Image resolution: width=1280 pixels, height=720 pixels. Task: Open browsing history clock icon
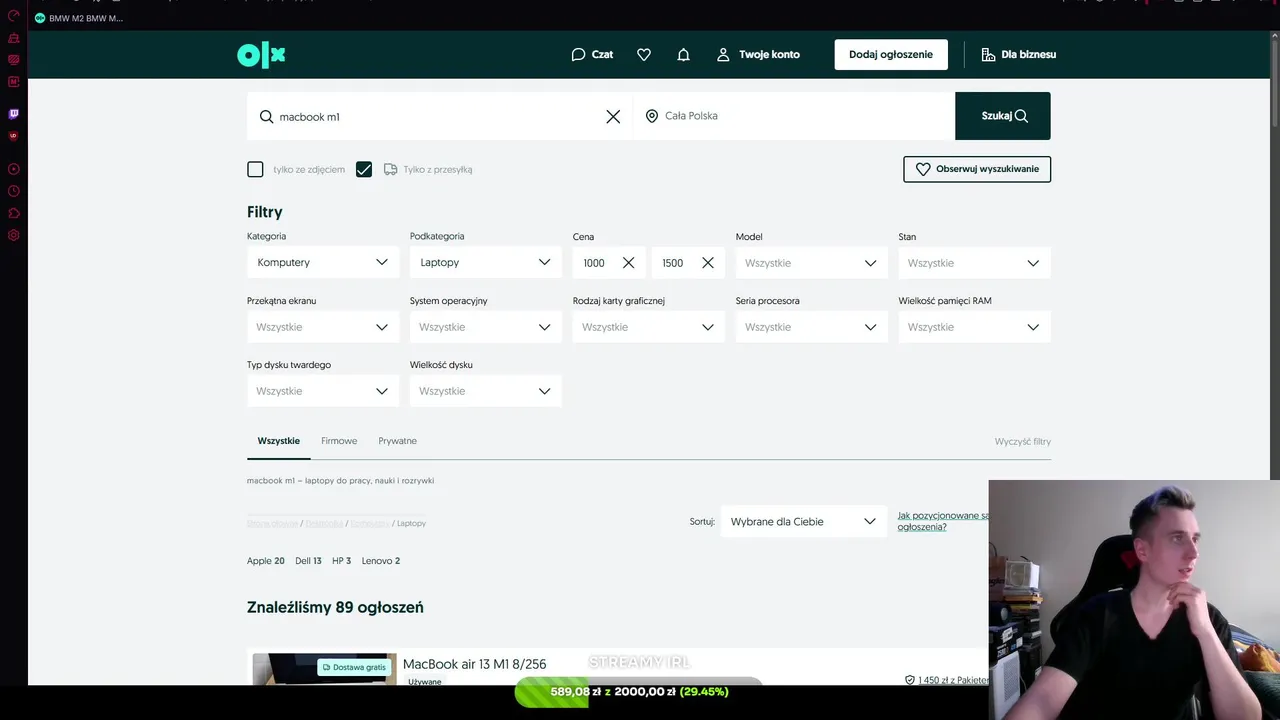pyautogui.click(x=14, y=191)
